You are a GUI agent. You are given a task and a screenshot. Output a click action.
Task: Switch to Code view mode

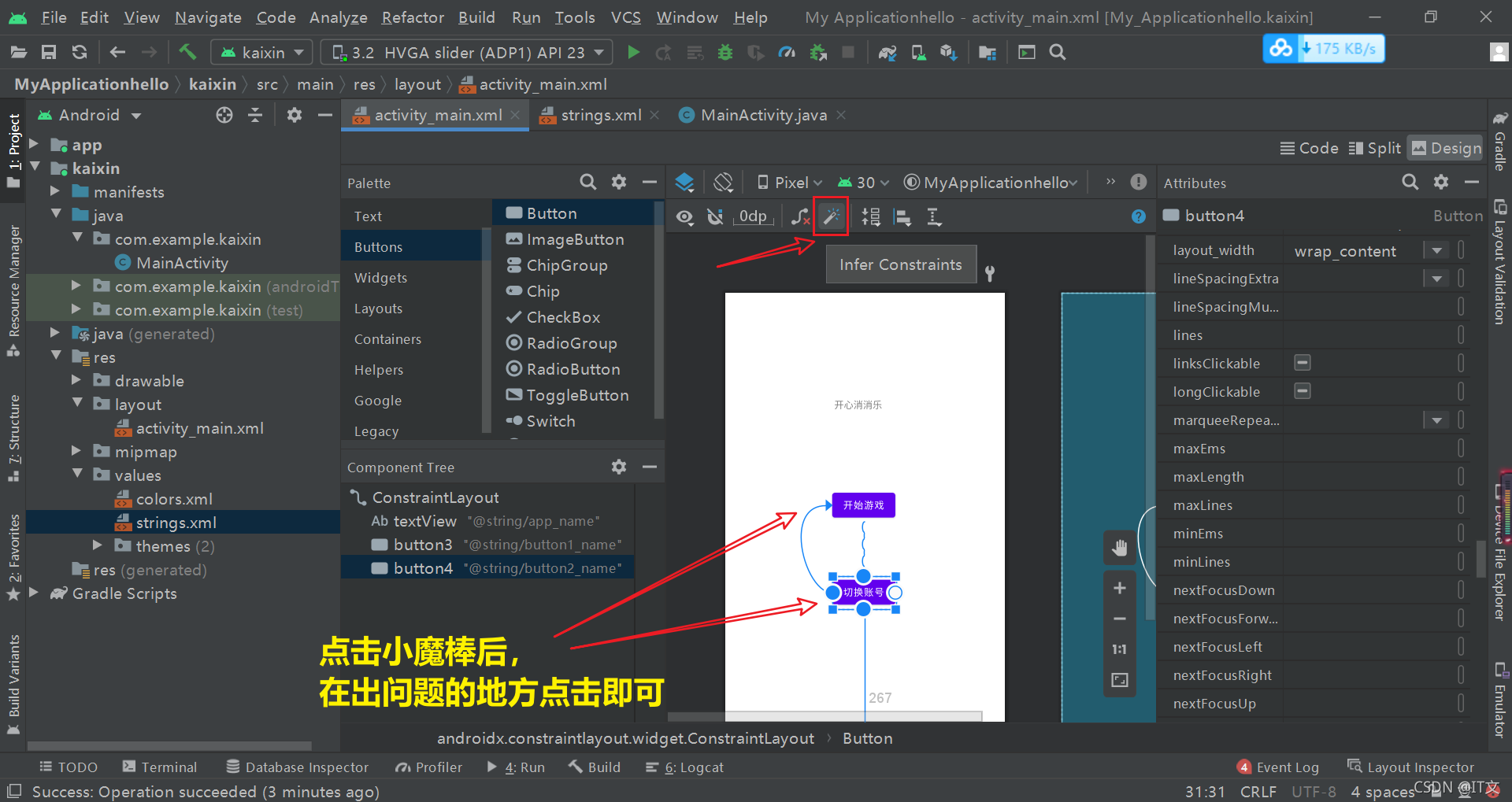tap(1309, 148)
